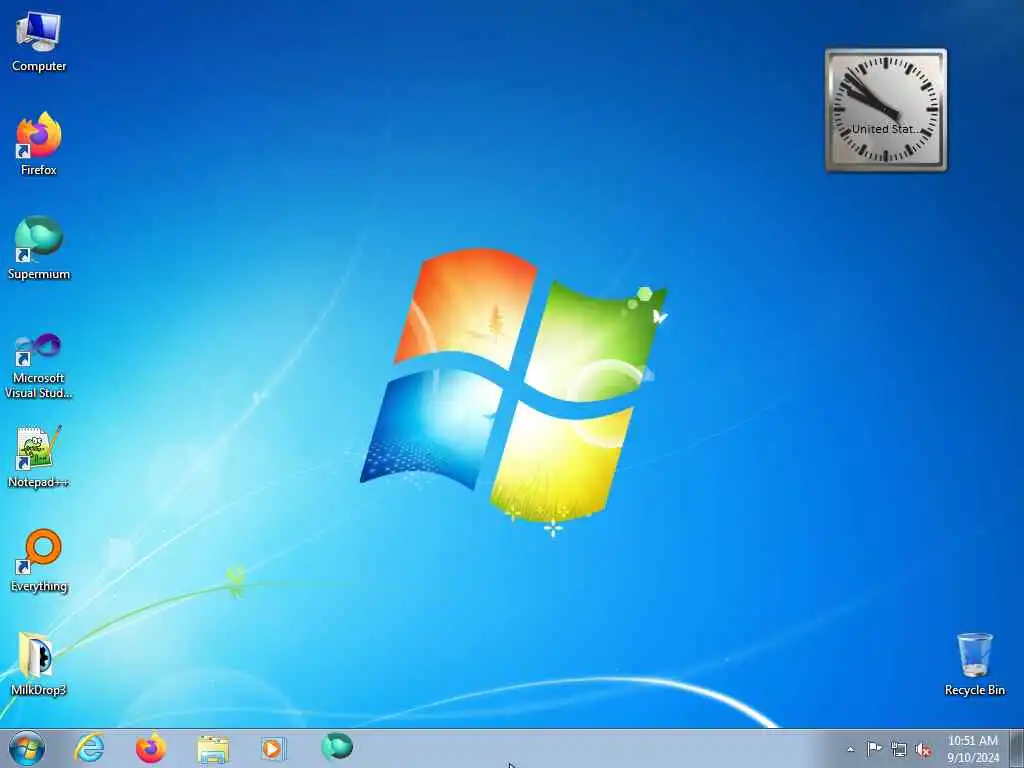This screenshot has height=768, width=1024.
Task: Select the Microsoft Visual Studio shortcut
Action: pyautogui.click(x=39, y=366)
